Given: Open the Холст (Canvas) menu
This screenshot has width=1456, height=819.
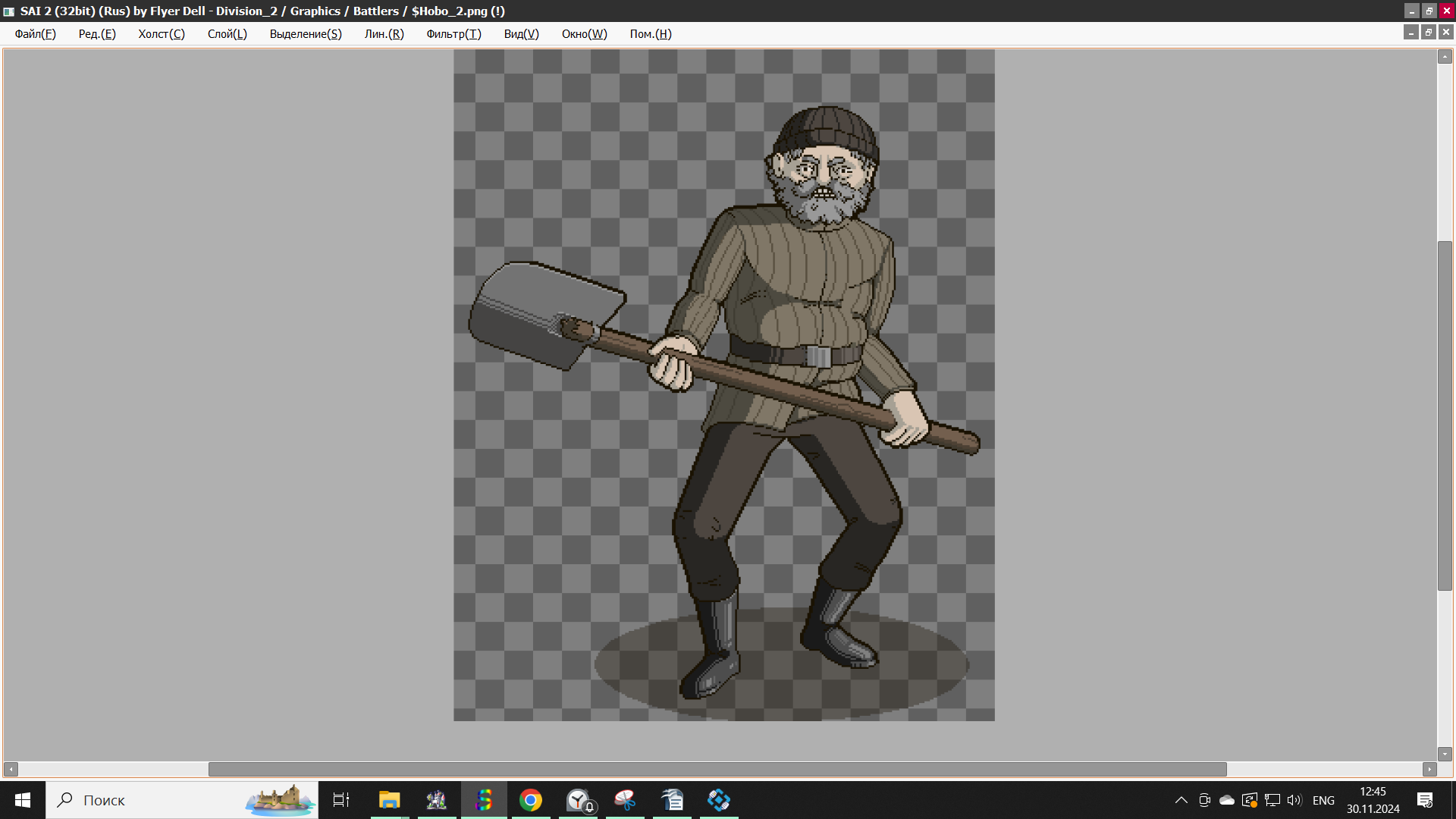Looking at the screenshot, I should point(161,34).
